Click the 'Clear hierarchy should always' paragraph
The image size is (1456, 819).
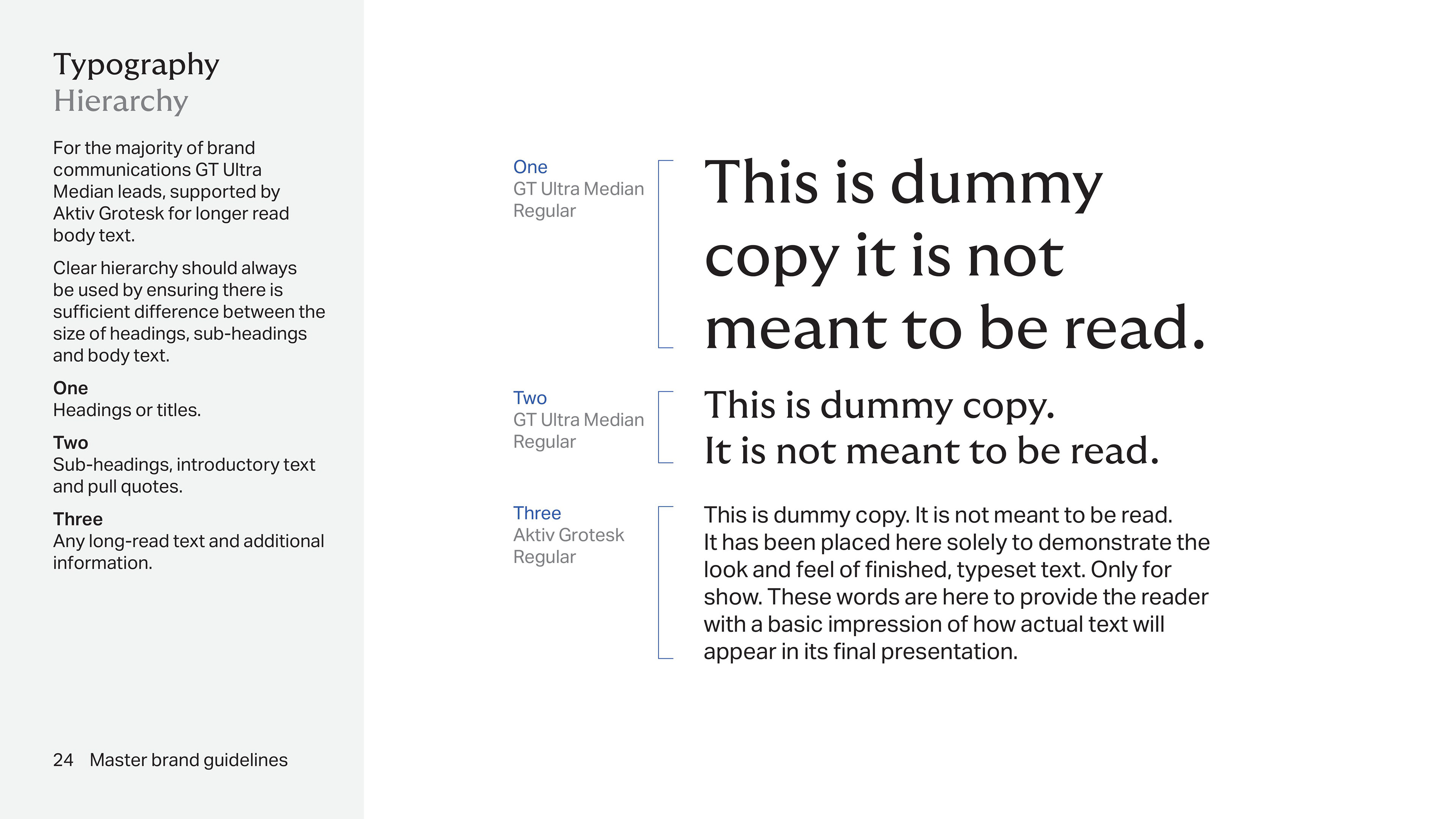(188, 311)
